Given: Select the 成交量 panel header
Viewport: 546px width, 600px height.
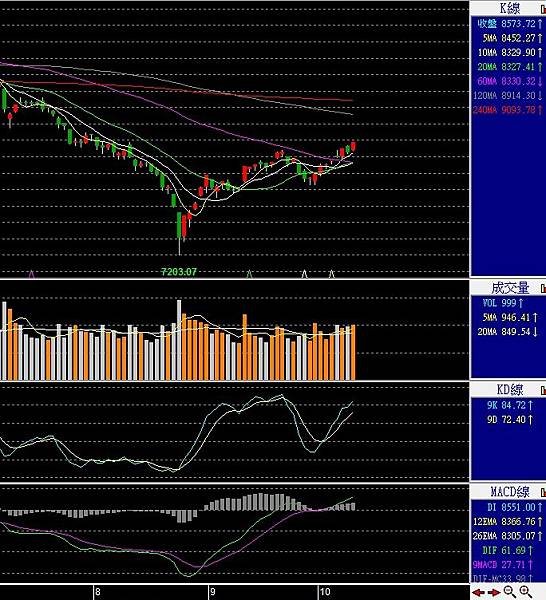Looking at the screenshot, I should 508,288.
